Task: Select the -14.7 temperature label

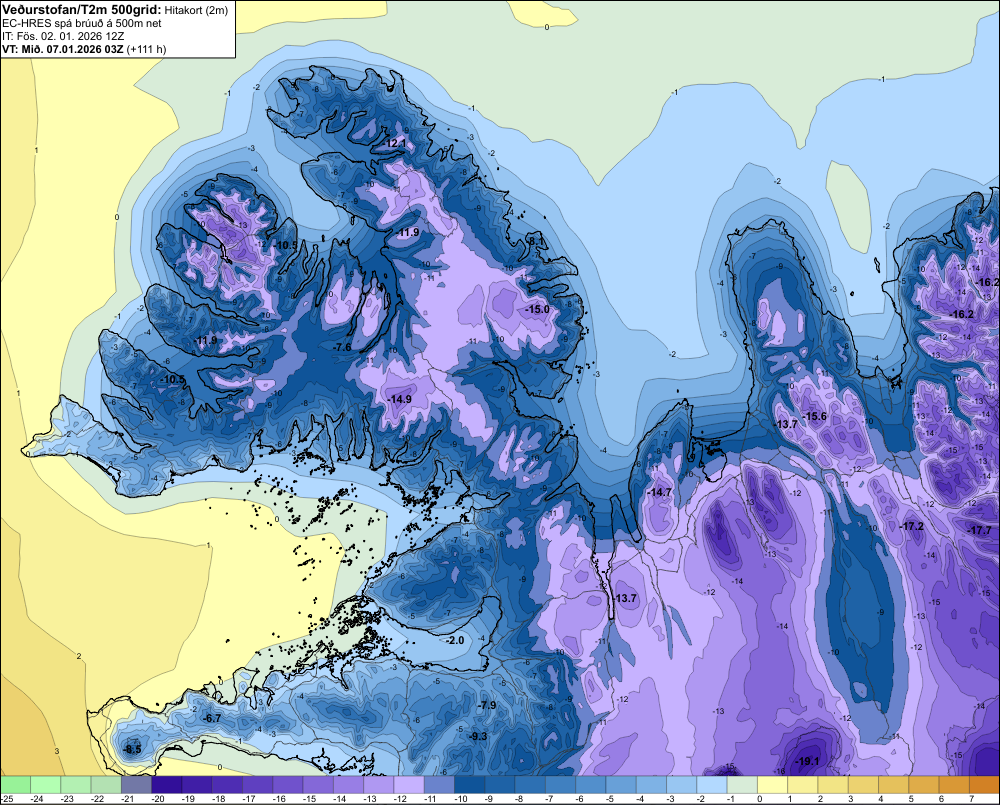Action: tap(659, 492)
